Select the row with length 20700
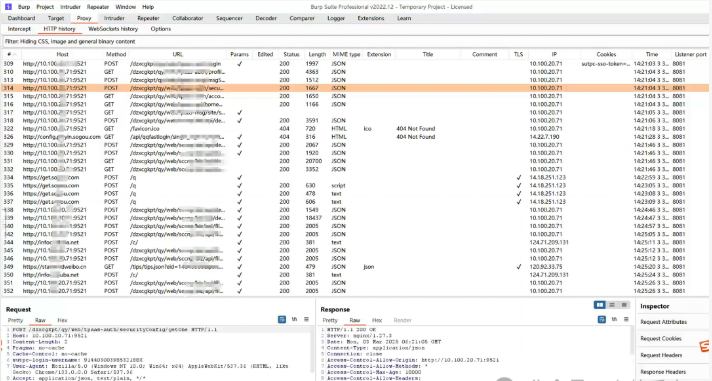This screenshot has width=712, height=381. 356,161
